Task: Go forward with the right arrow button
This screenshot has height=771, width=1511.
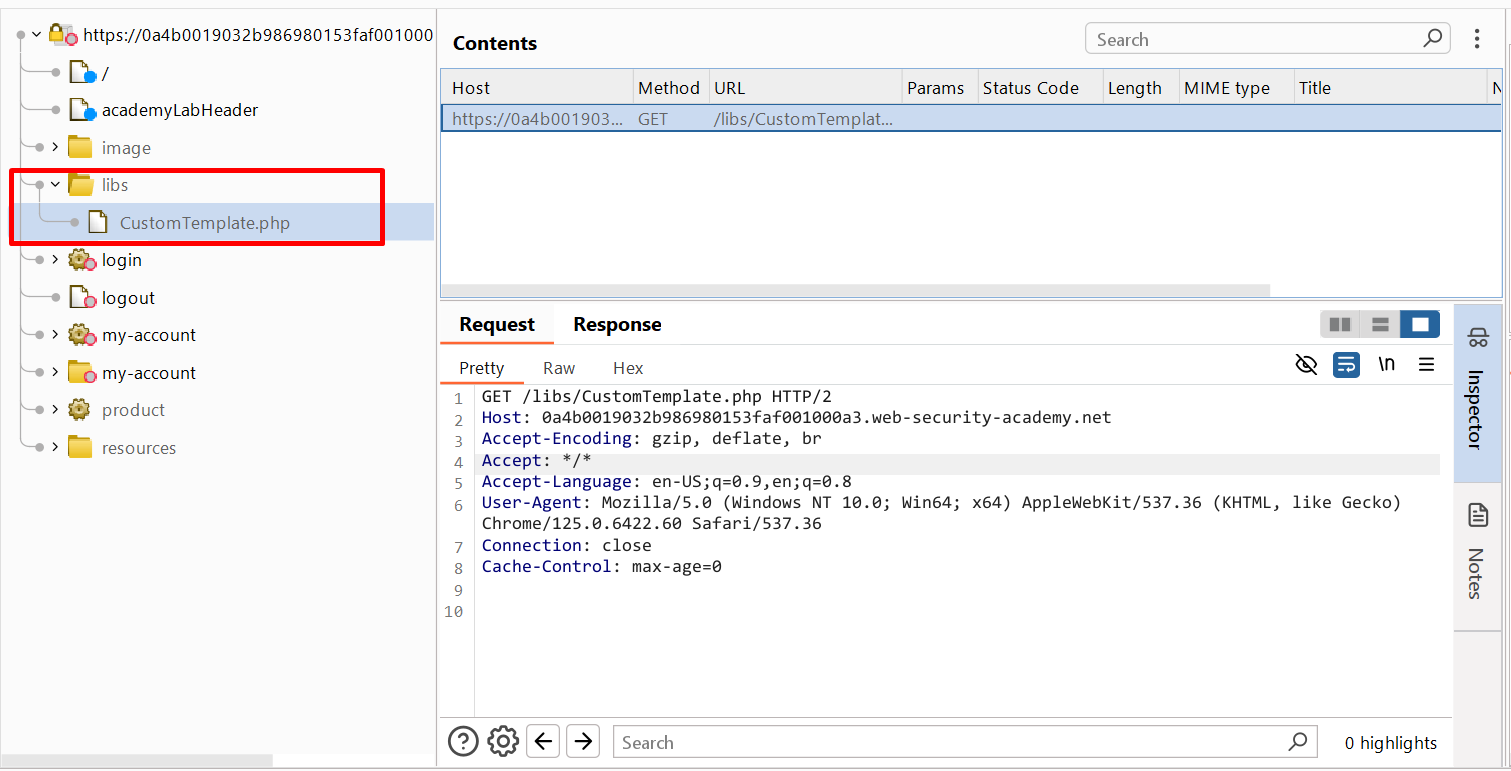Action: click(582, 741)
